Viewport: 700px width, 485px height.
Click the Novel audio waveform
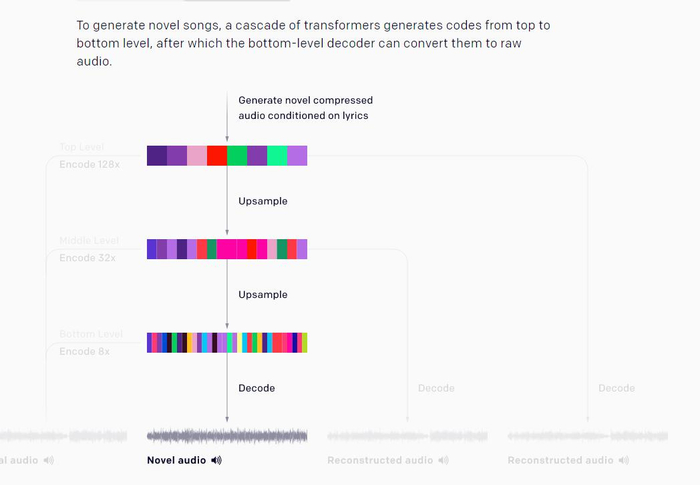tap(227, 436)
